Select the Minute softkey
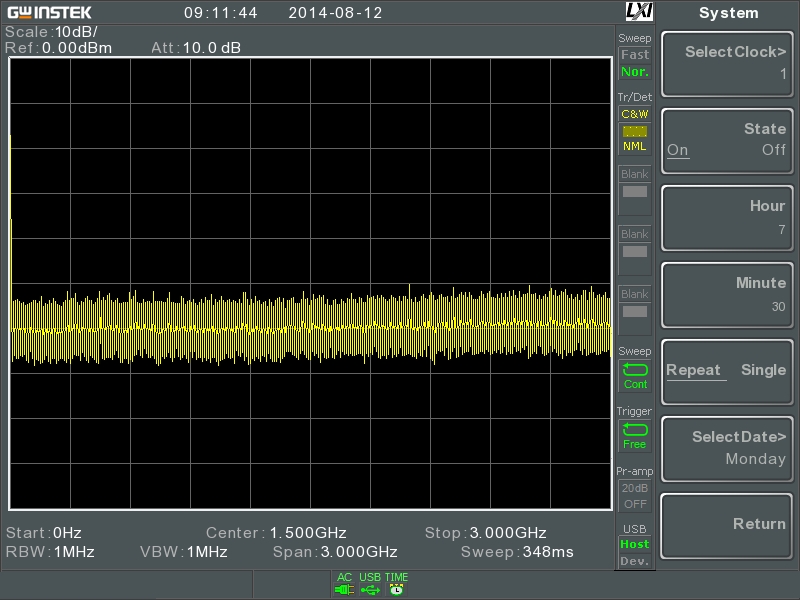 [x=727, y=294]
